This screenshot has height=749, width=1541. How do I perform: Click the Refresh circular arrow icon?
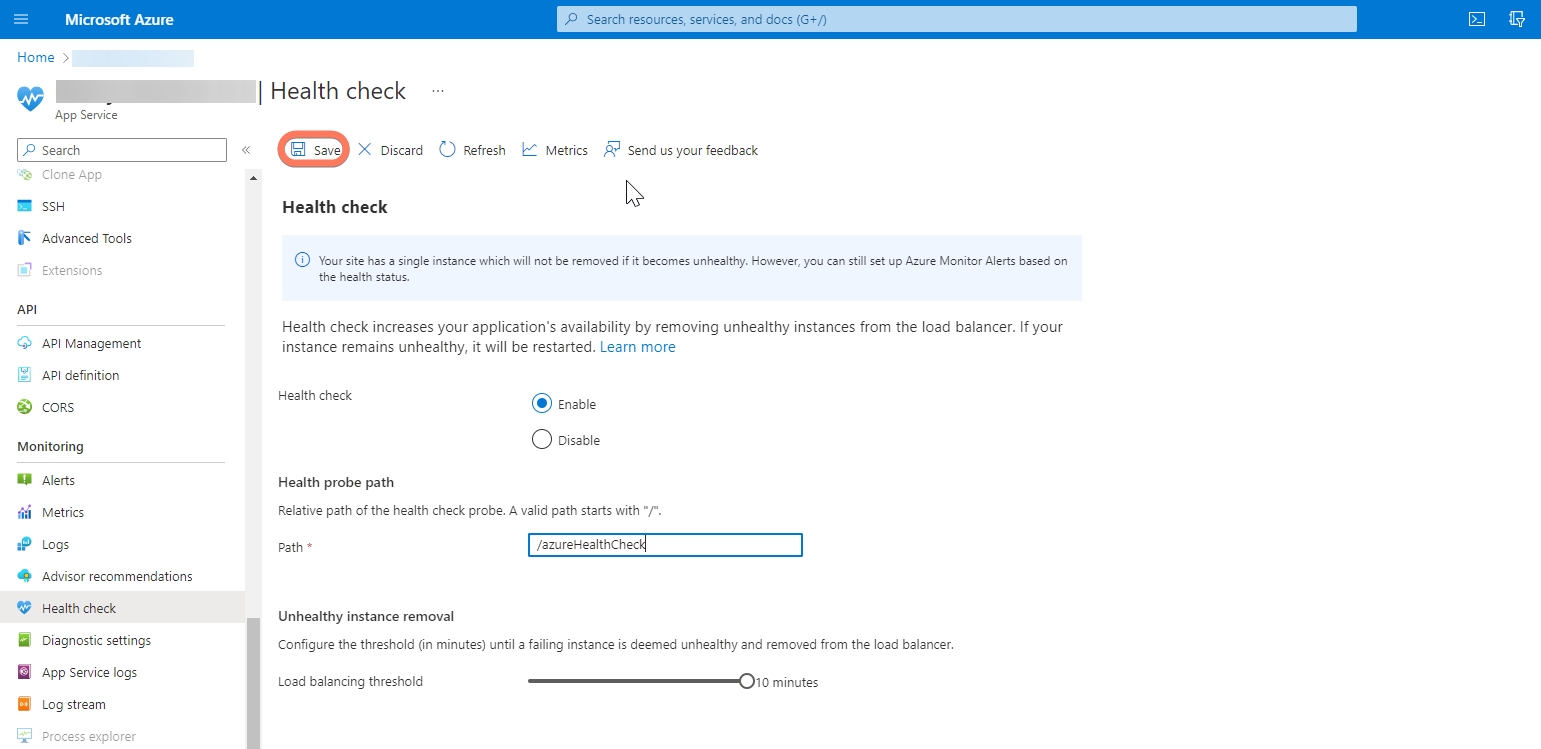pyautogui.click(x=447, y=149)
